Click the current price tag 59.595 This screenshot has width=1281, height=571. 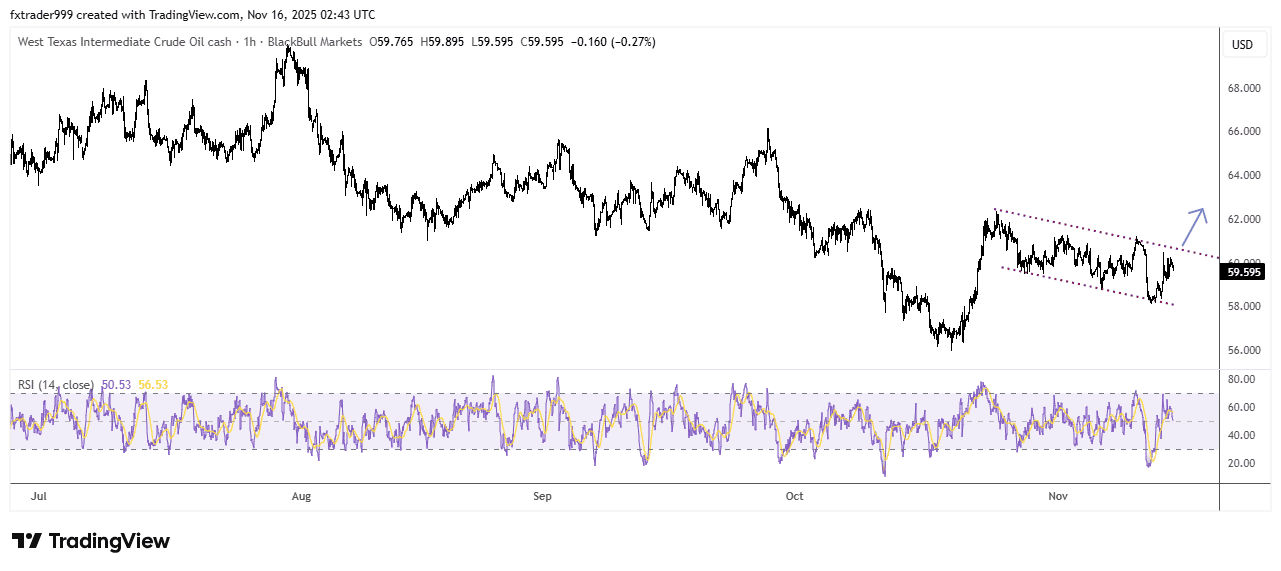tap(1243, 271)
